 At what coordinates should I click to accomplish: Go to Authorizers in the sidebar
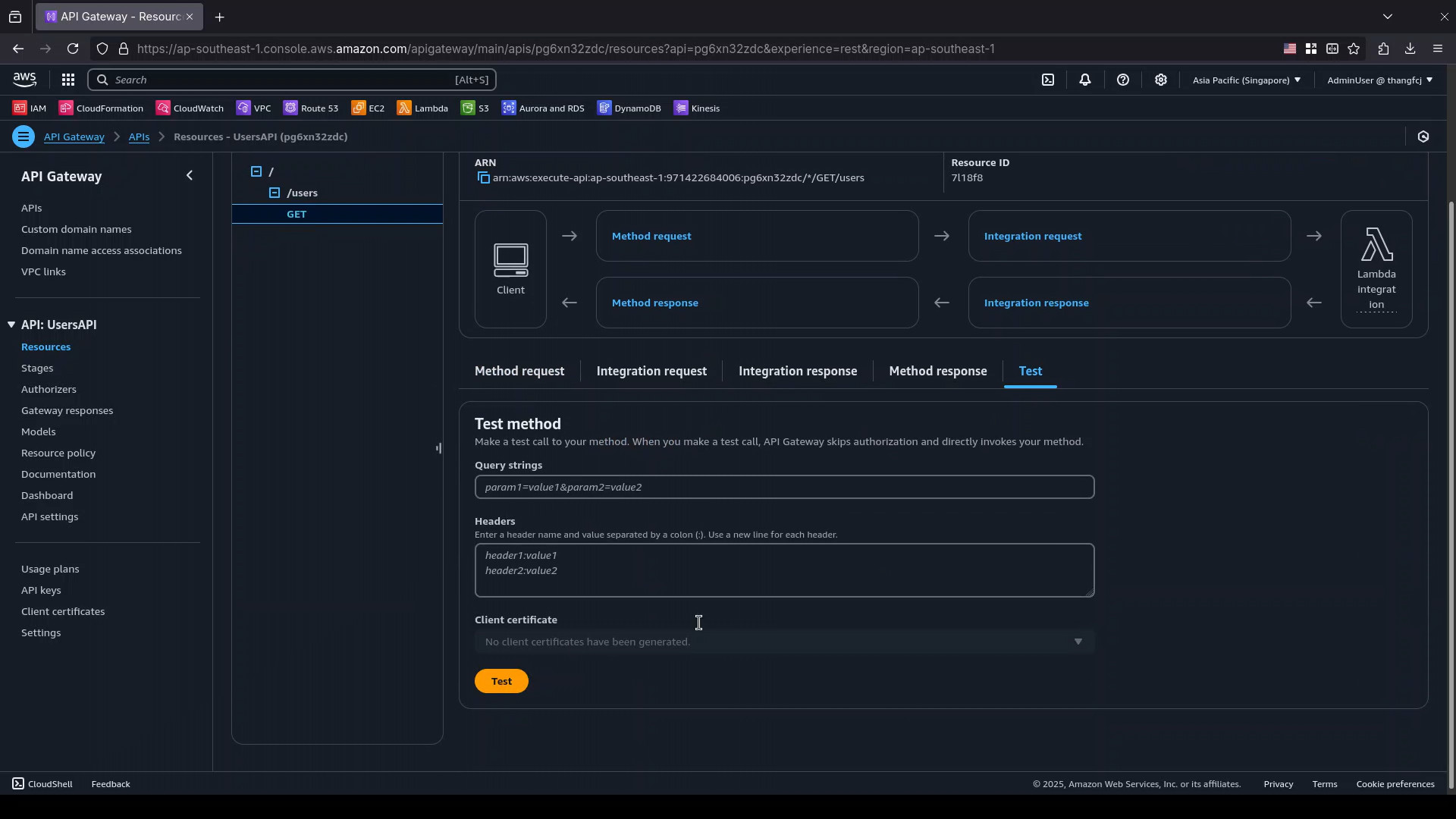(x=49, y=389)
